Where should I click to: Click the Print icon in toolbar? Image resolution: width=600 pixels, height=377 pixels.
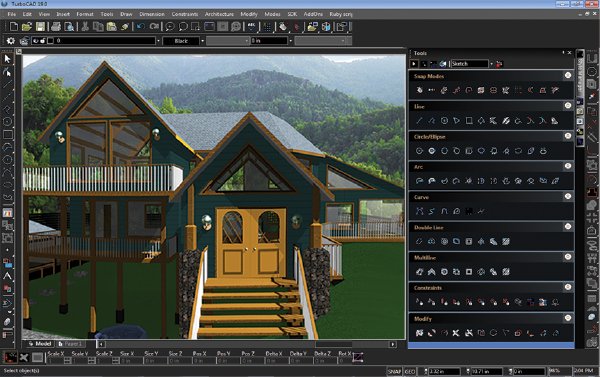tap(56, 26)
